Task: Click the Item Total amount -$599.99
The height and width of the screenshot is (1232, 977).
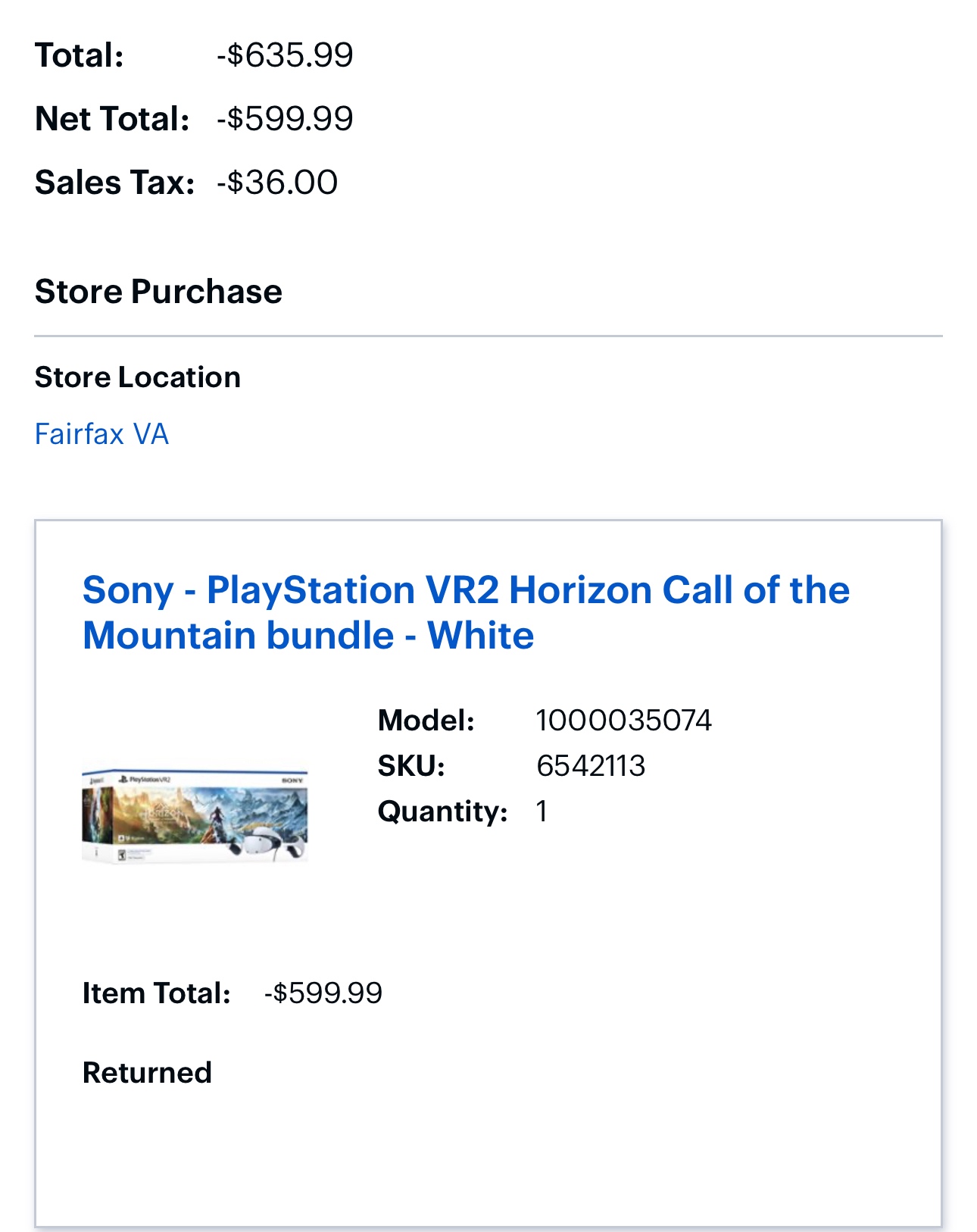Action: coord(323,993)
